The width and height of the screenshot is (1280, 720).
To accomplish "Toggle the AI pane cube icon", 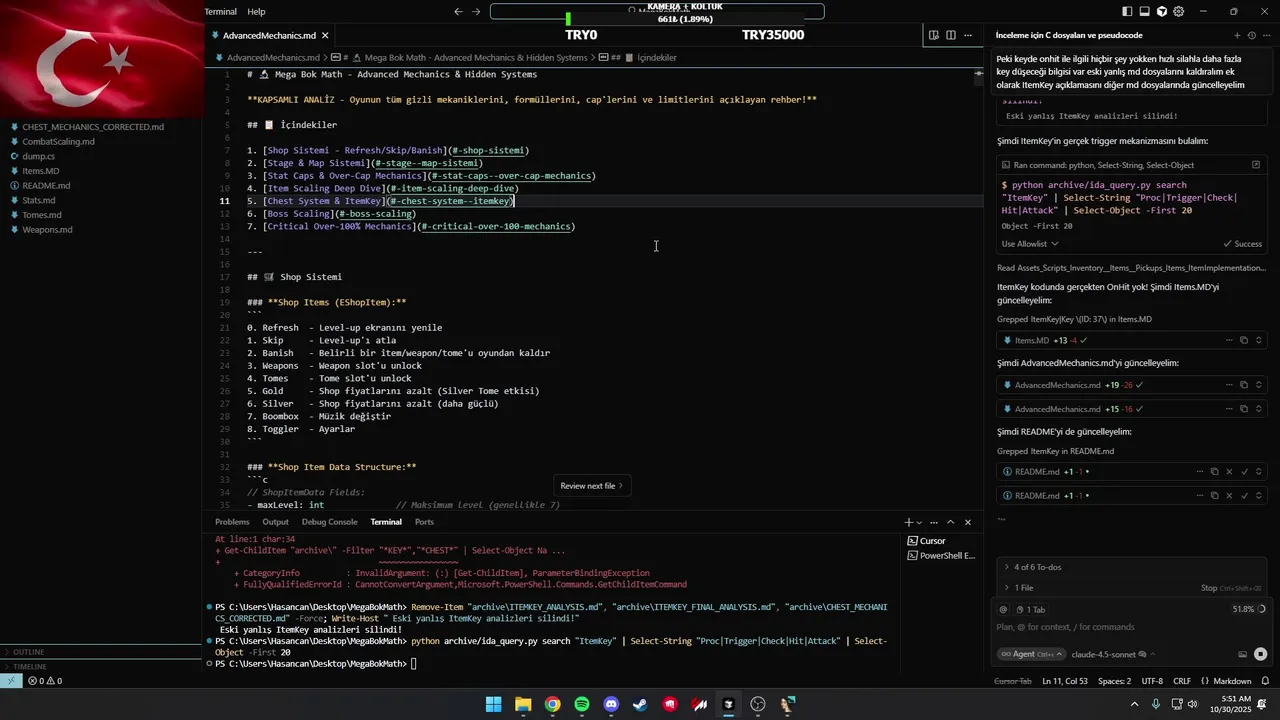I will pos(1162,11).
